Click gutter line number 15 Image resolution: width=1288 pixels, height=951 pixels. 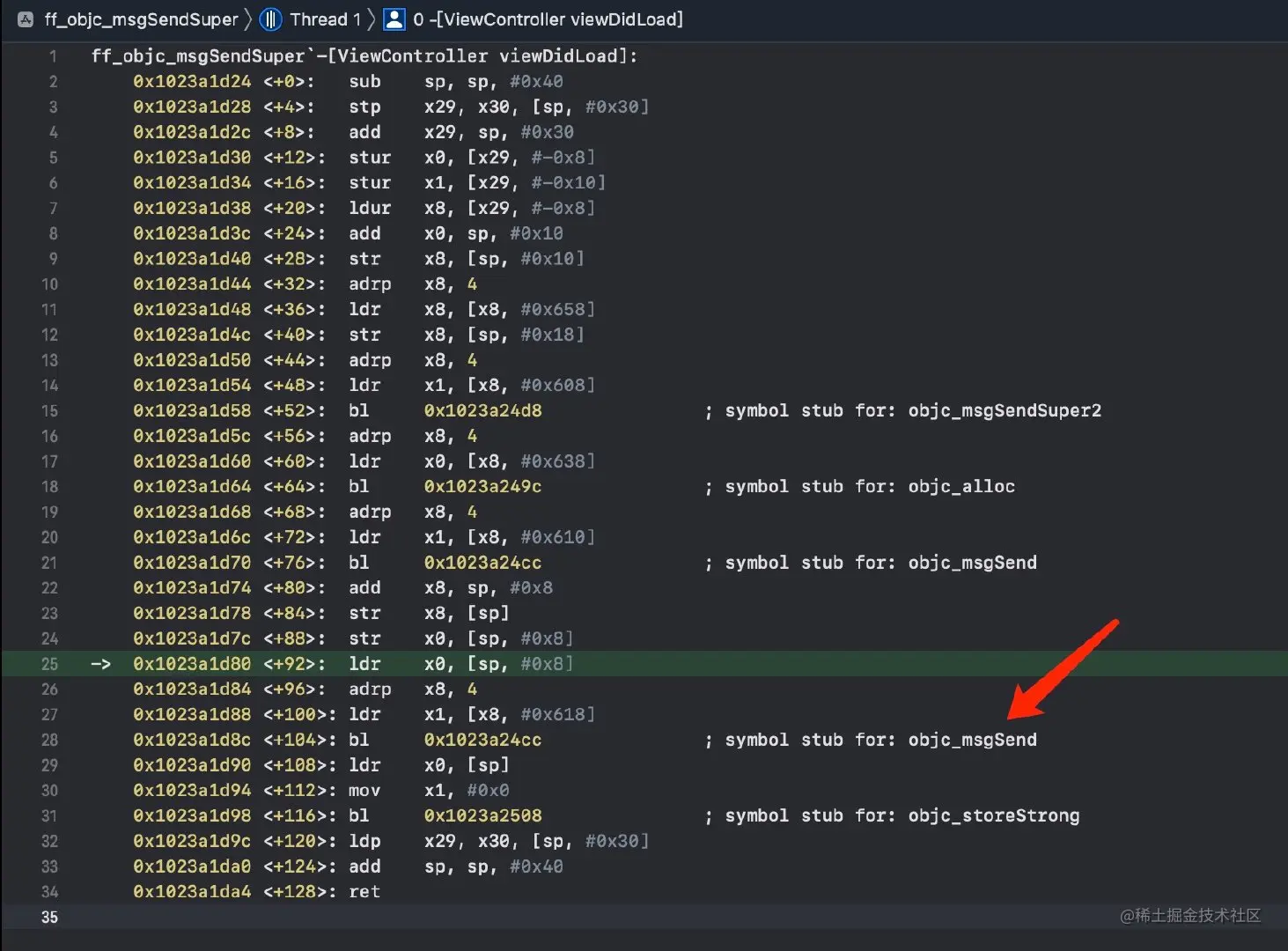pyautogui.click(x=49, y=411)
